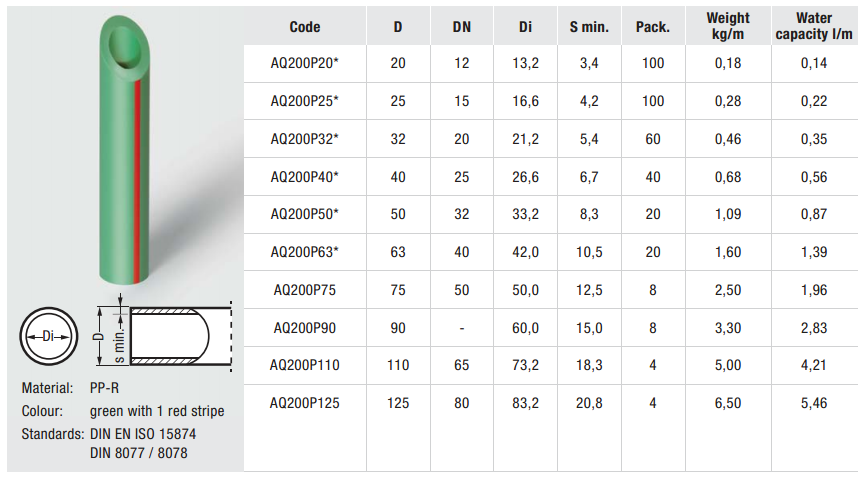Click product code AQ200P63*
Viewport: 866px width, 478px height.
(304, 252)
